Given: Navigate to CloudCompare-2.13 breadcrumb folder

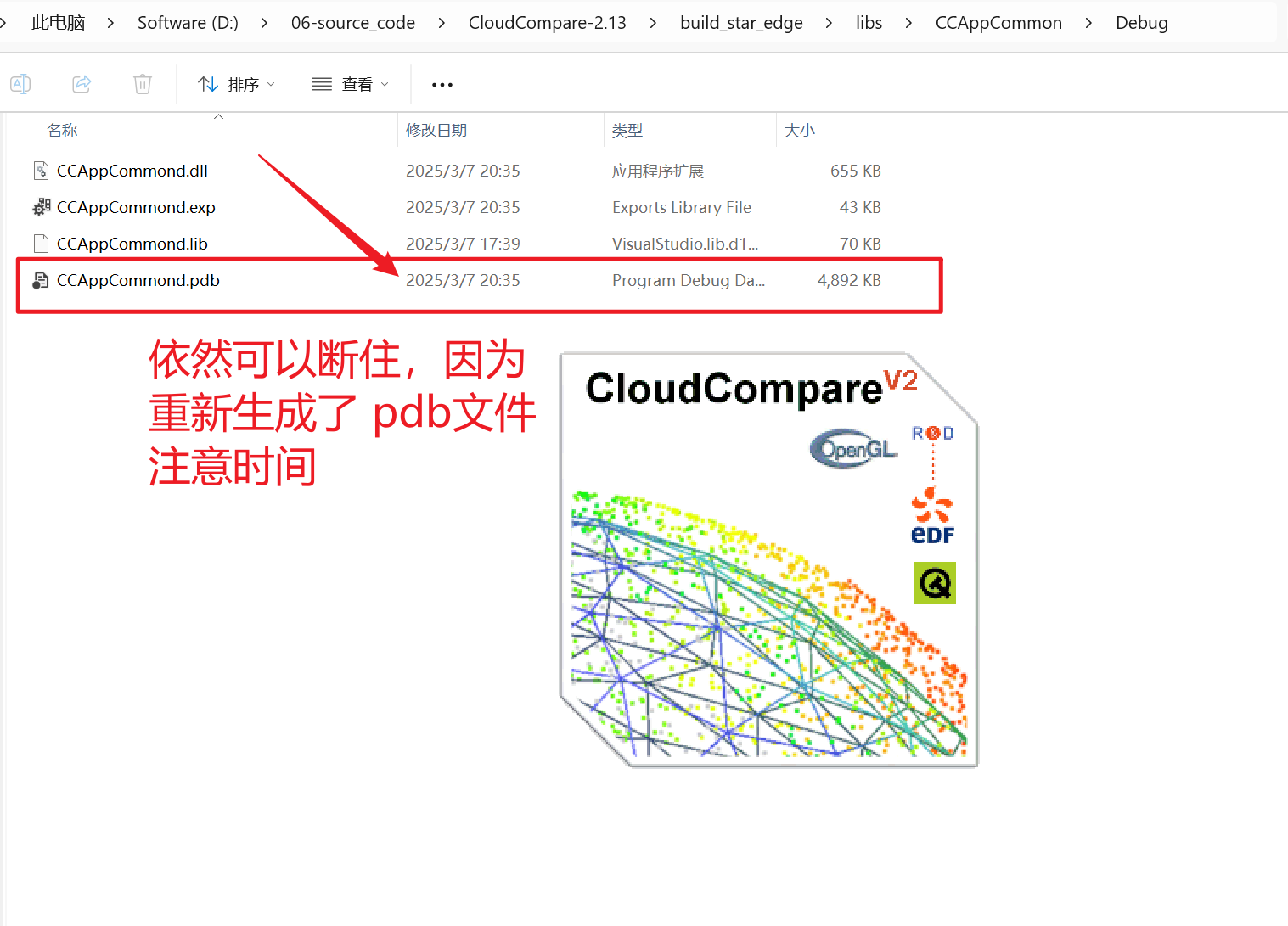Looking at the screenshot, I should coord(548,23).
